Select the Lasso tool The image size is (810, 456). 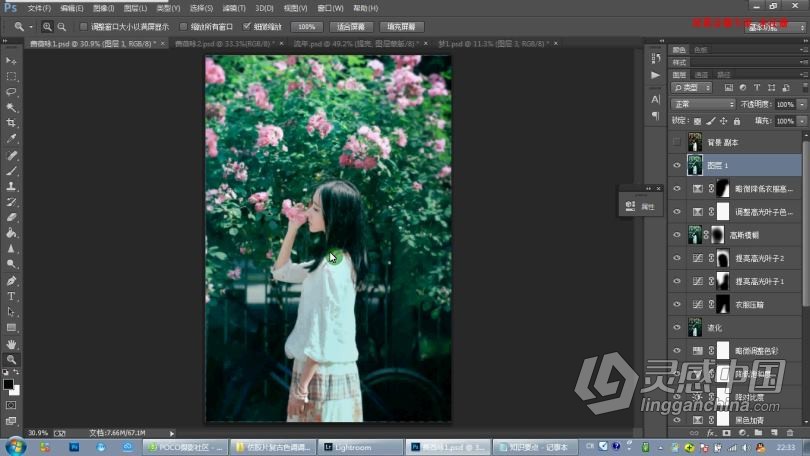pos(11,92)
